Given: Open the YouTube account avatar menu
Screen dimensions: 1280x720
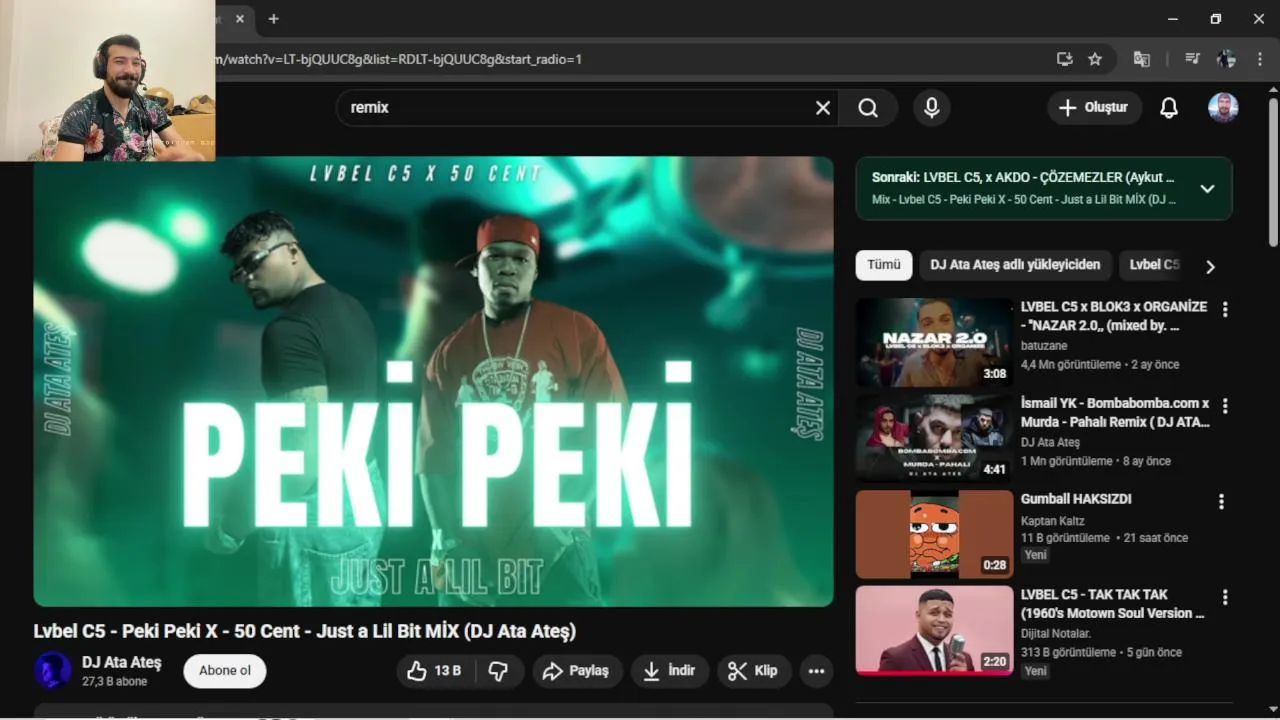Looking at the screenshot, I should [x=1223, y=108].
